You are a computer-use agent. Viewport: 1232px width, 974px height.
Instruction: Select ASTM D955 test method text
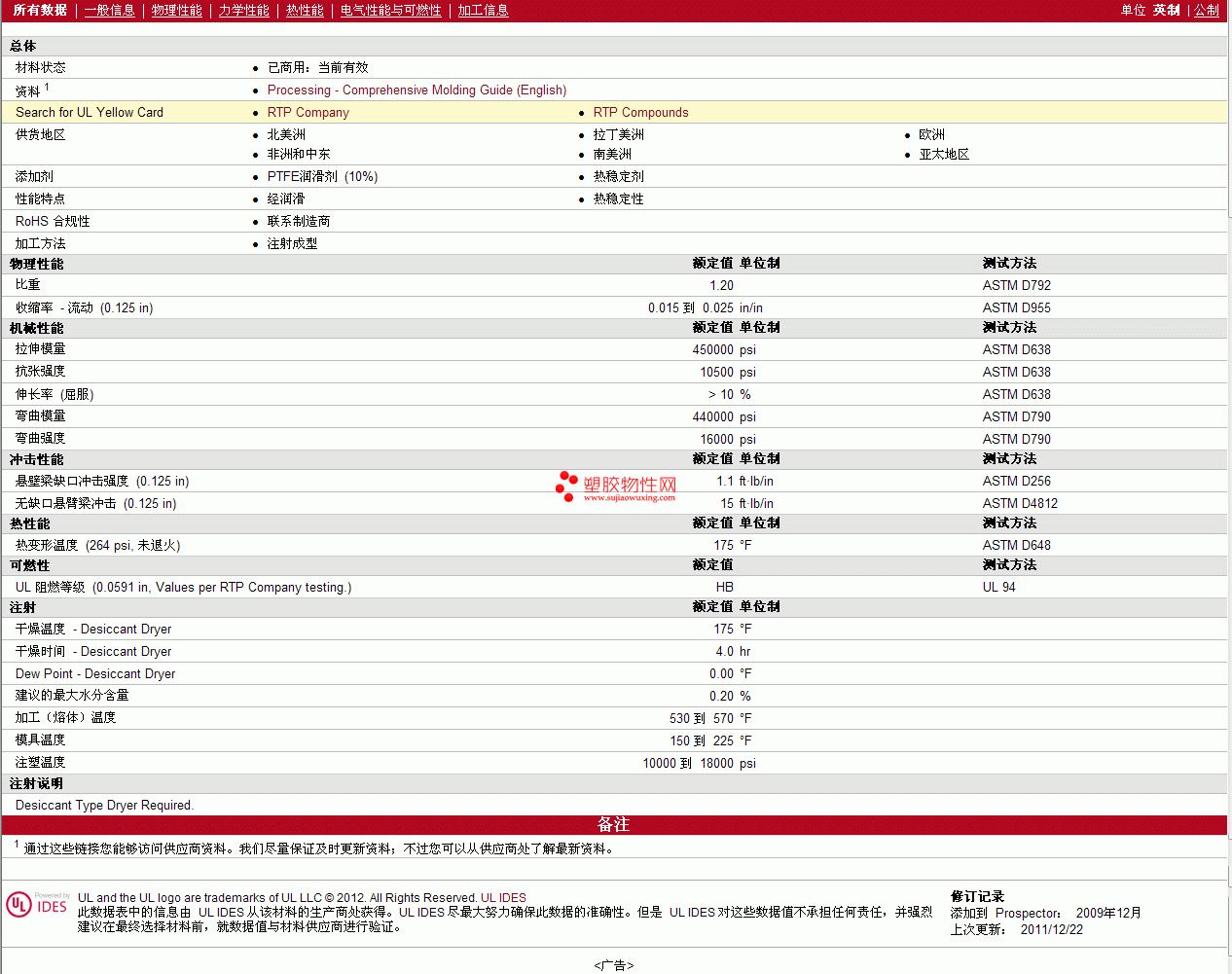(1017, 307)
